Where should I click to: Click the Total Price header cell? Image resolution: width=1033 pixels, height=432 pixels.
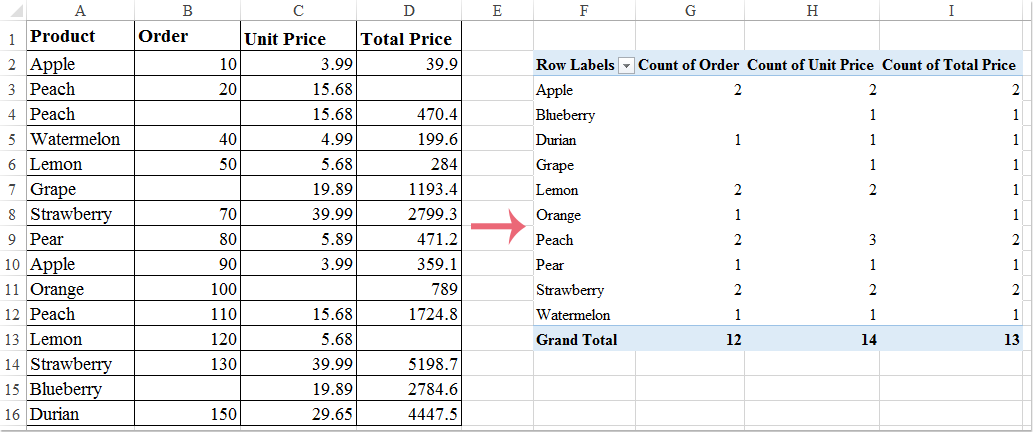pyautogui.click(x=406, y=39)
